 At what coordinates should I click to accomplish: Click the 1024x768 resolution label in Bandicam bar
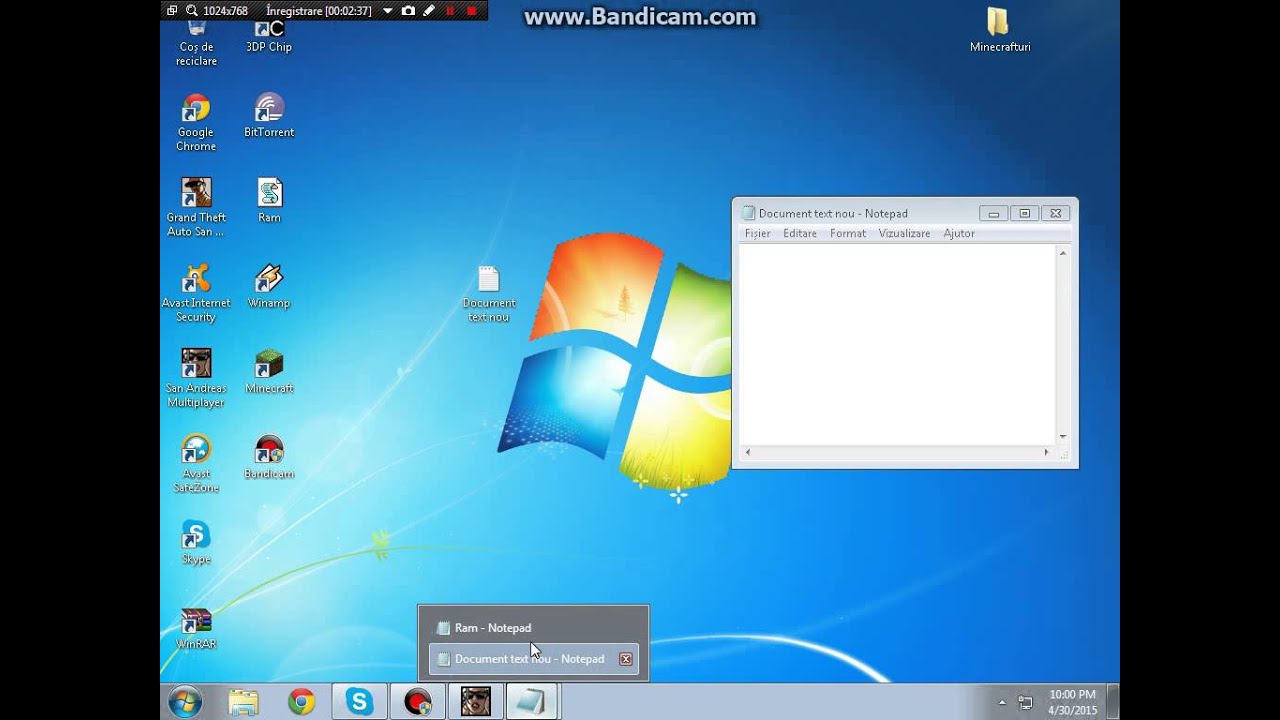pos(225,11)
